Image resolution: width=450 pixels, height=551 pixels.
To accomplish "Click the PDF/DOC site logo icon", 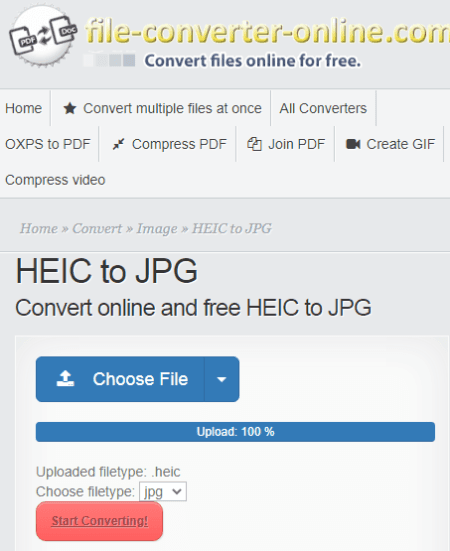I will pyautogui.click(x=43, y=36).
